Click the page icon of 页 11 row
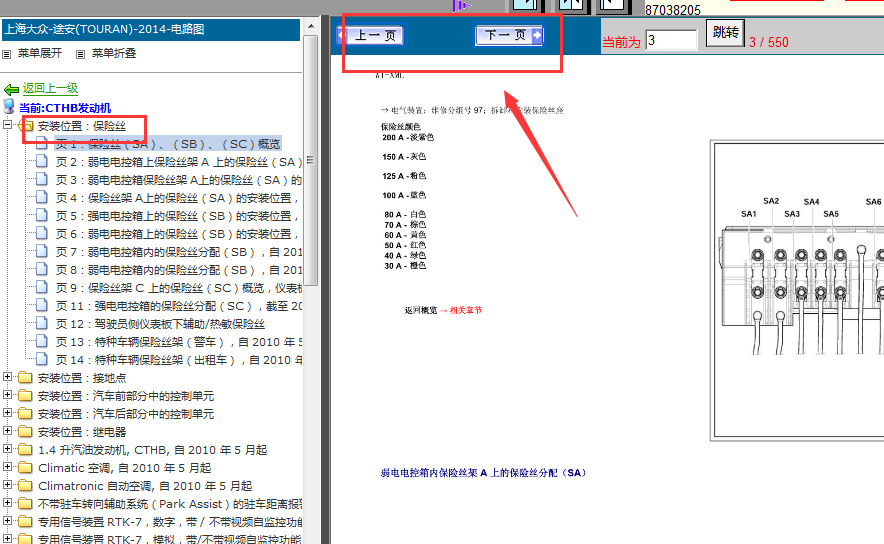884x544 pixels. tap(42, 306)
